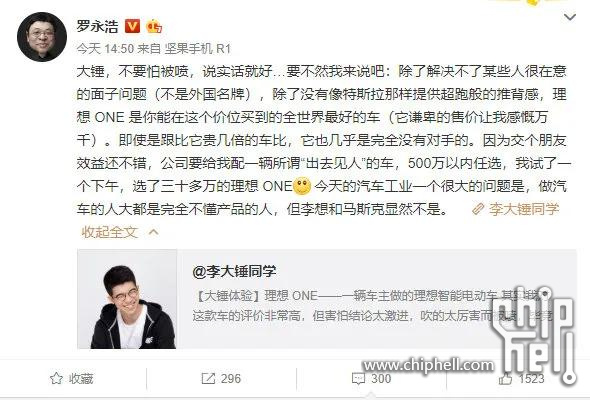Viewport: 590px width, 400px height.
Task: Click the repost icon with 296
Action: pos(208,378)
